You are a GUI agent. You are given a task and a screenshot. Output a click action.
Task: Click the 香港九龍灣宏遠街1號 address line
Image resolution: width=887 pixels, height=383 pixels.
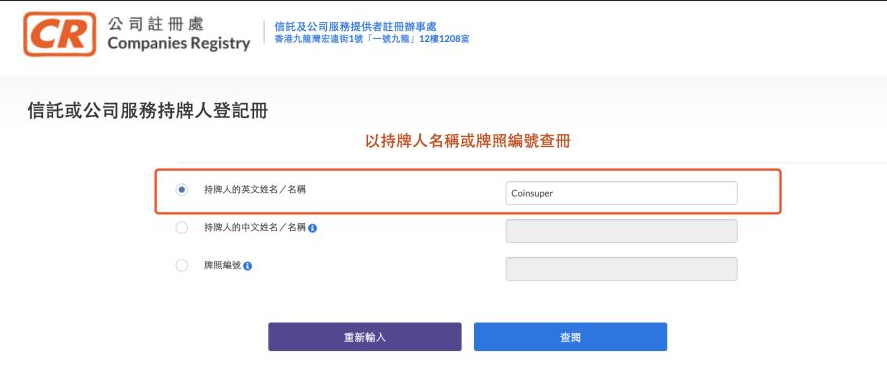[372, 39]
